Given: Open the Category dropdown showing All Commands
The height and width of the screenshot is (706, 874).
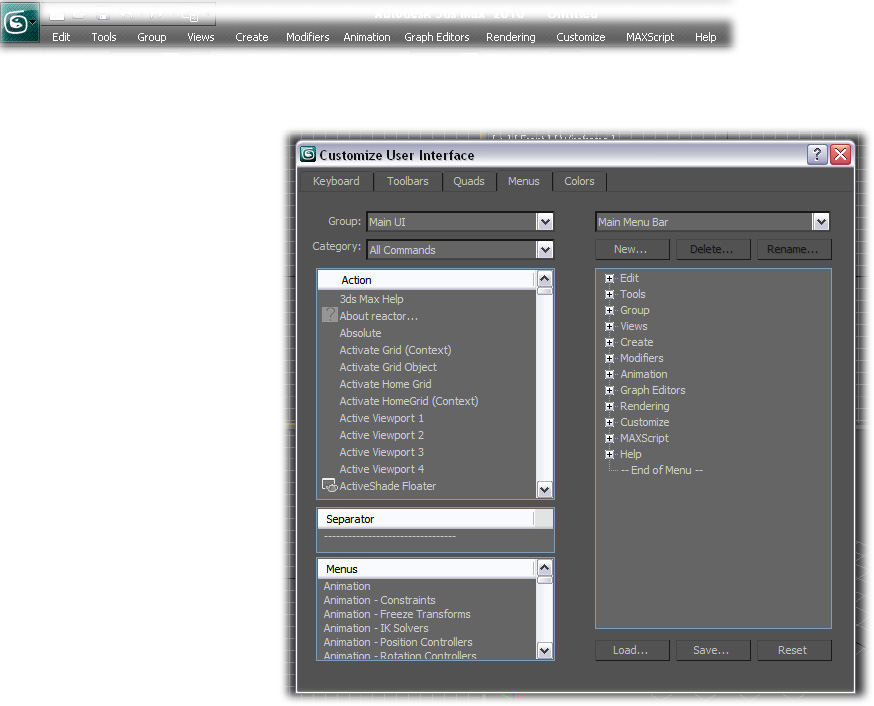Looking at the screenshot, I should [460, 250].
